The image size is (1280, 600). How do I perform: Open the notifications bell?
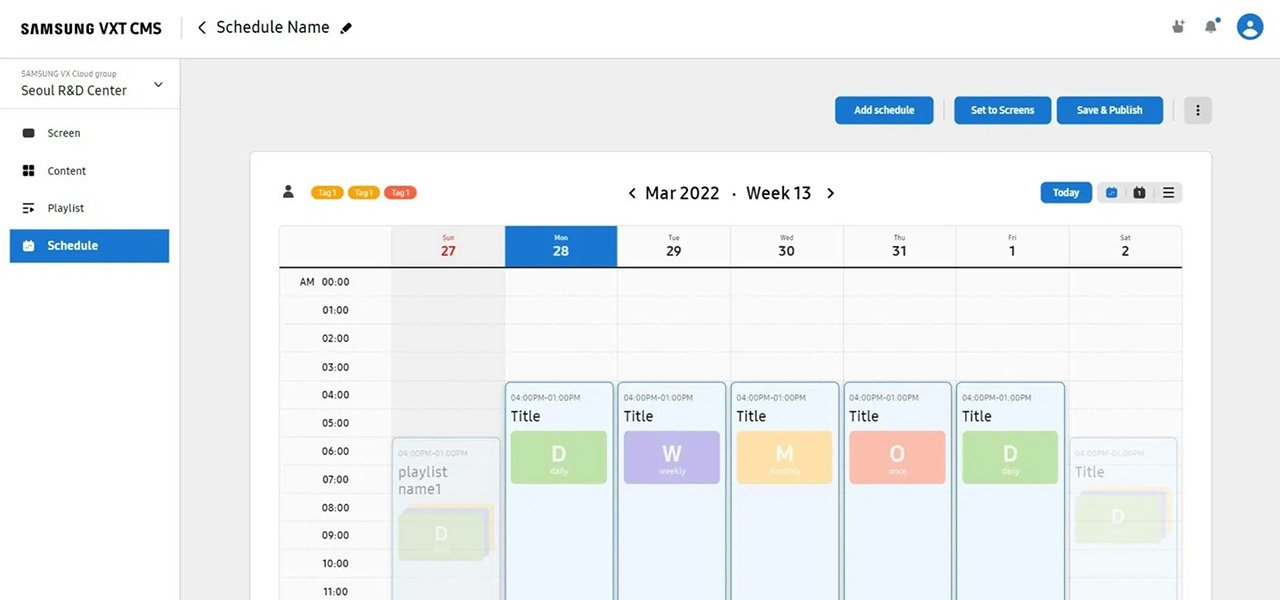tap(1211, 27)
